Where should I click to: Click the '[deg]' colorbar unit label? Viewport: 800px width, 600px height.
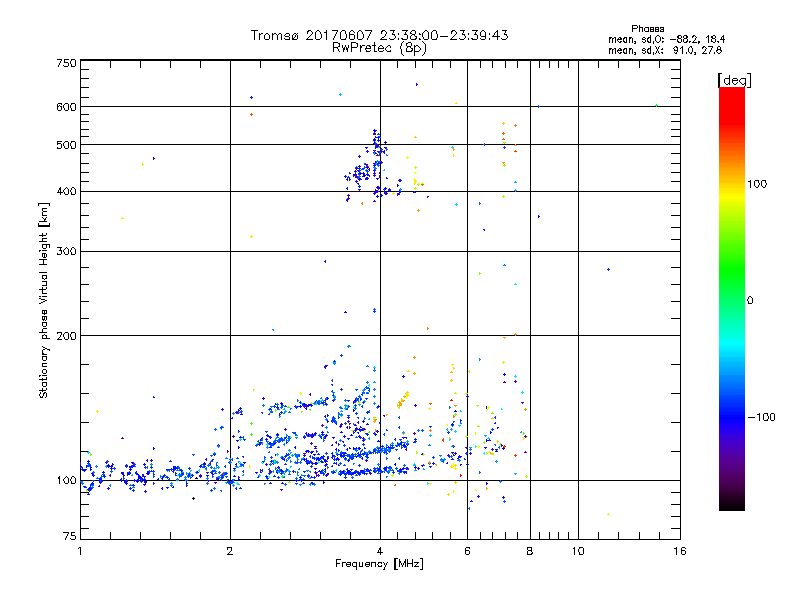click(x=734, y=80)
